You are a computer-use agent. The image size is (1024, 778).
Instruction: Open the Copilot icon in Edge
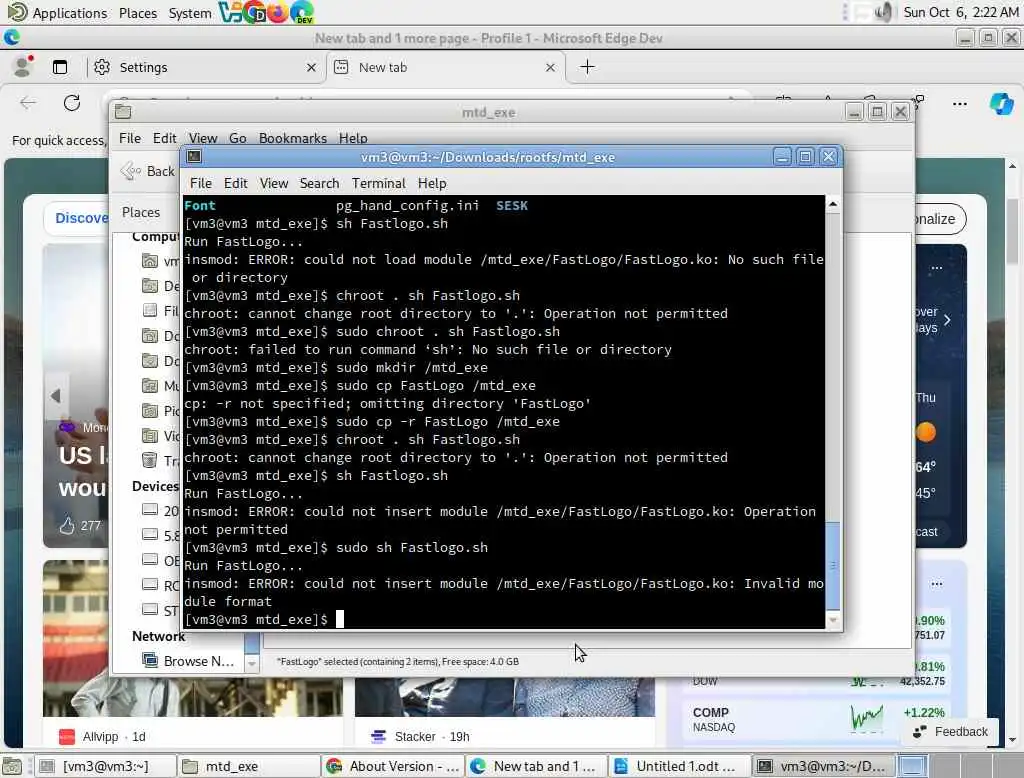(1001, 104)
